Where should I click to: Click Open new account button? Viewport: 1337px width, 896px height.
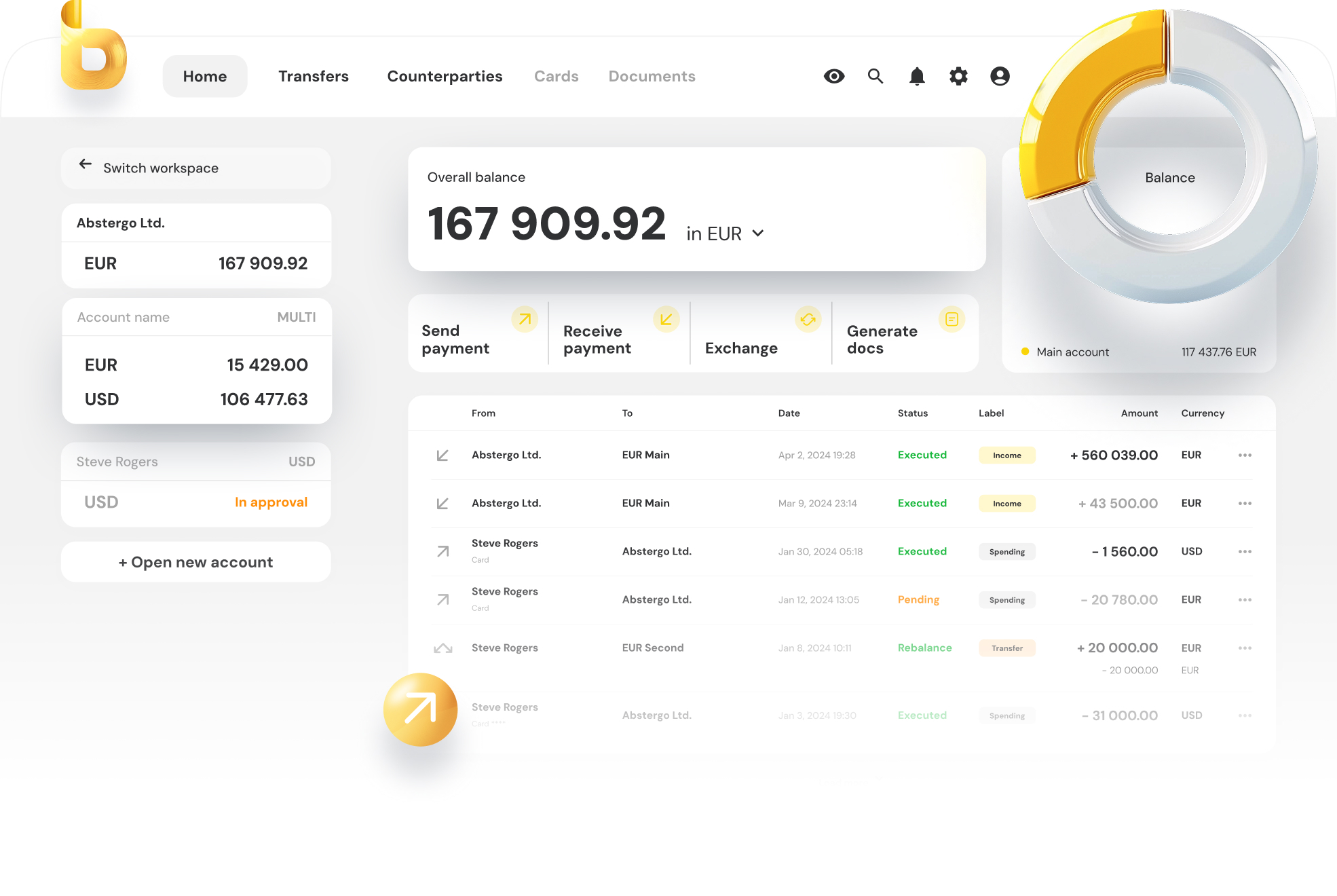(195, 561)
